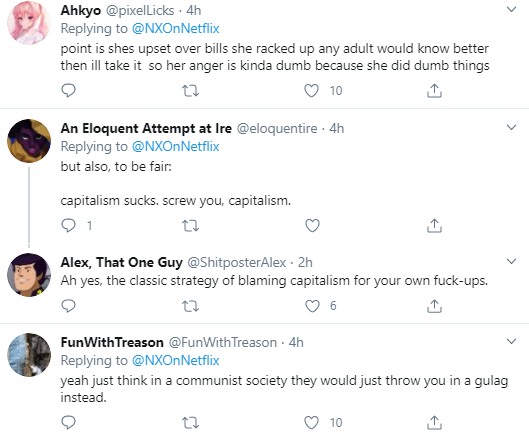Image resolution: width=529 pixels, height=437 pixels.
Task: Share FunWithTreason's tweet
Action: click(434, 422)
